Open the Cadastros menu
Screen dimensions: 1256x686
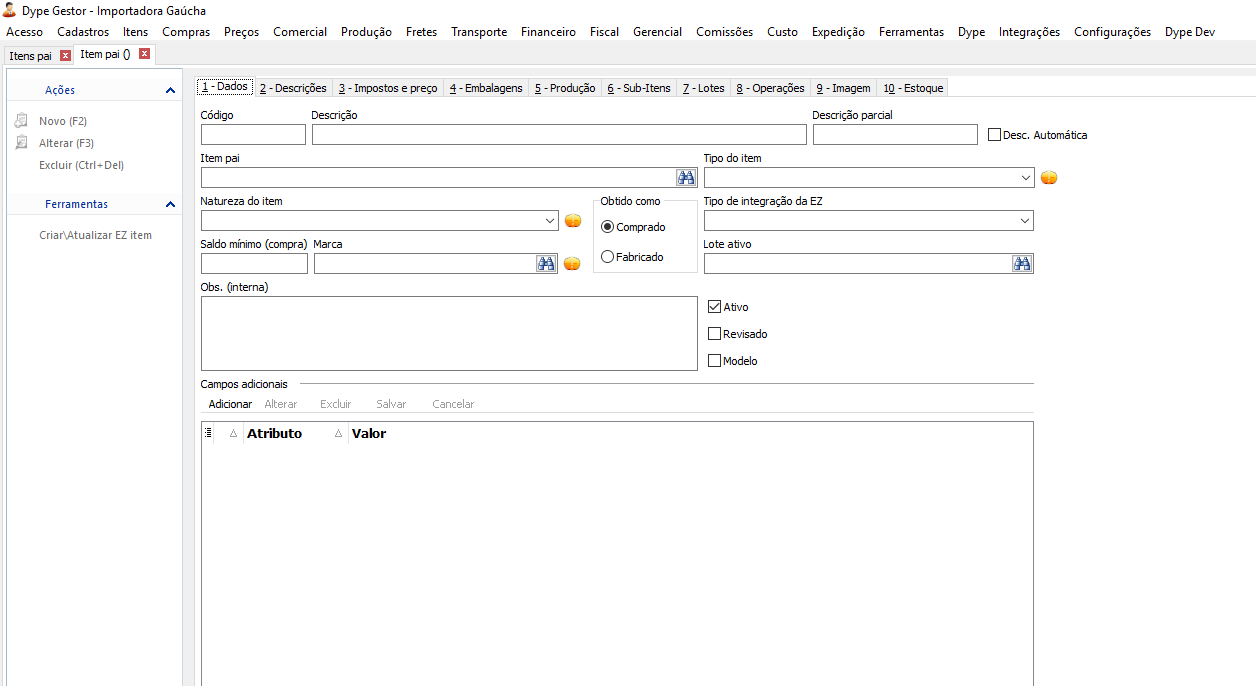pos(83,32)
